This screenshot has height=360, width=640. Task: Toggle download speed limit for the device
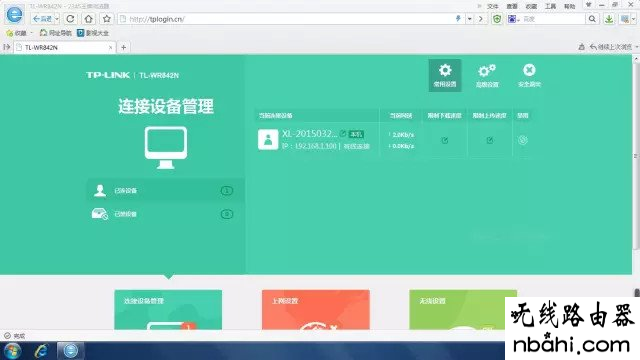445,140
